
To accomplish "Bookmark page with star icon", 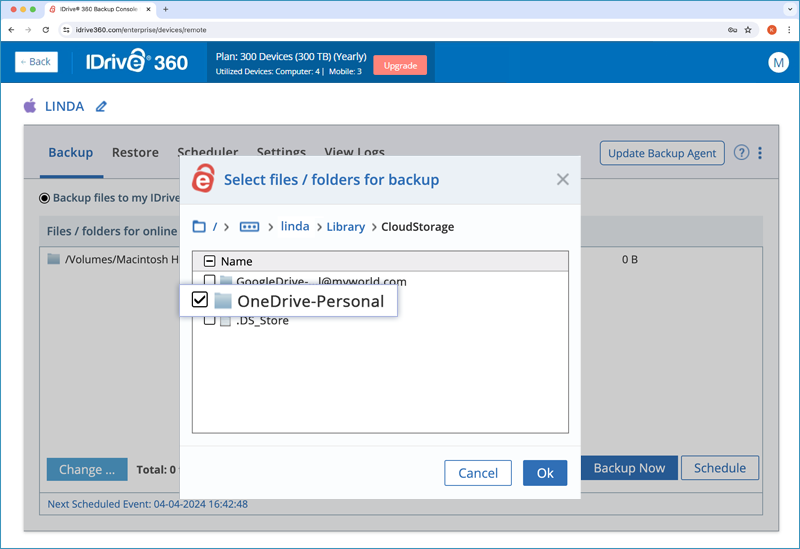I will [748, 30].
